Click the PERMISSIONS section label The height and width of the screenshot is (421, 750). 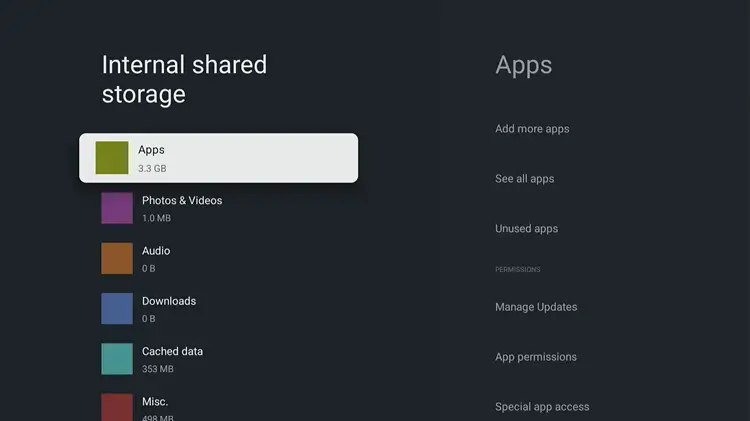[x=518, y=270]
